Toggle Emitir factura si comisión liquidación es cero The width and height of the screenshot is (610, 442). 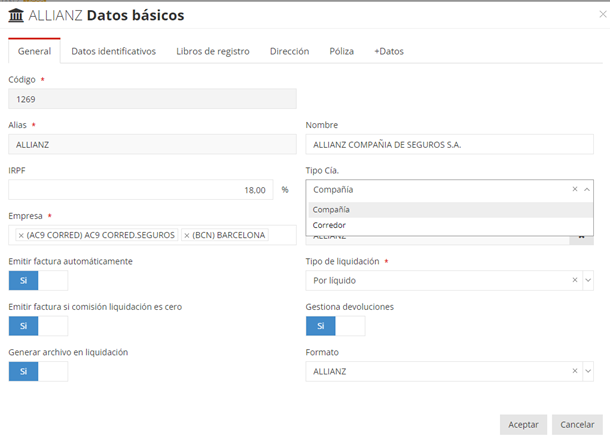[x=38, y=326]
